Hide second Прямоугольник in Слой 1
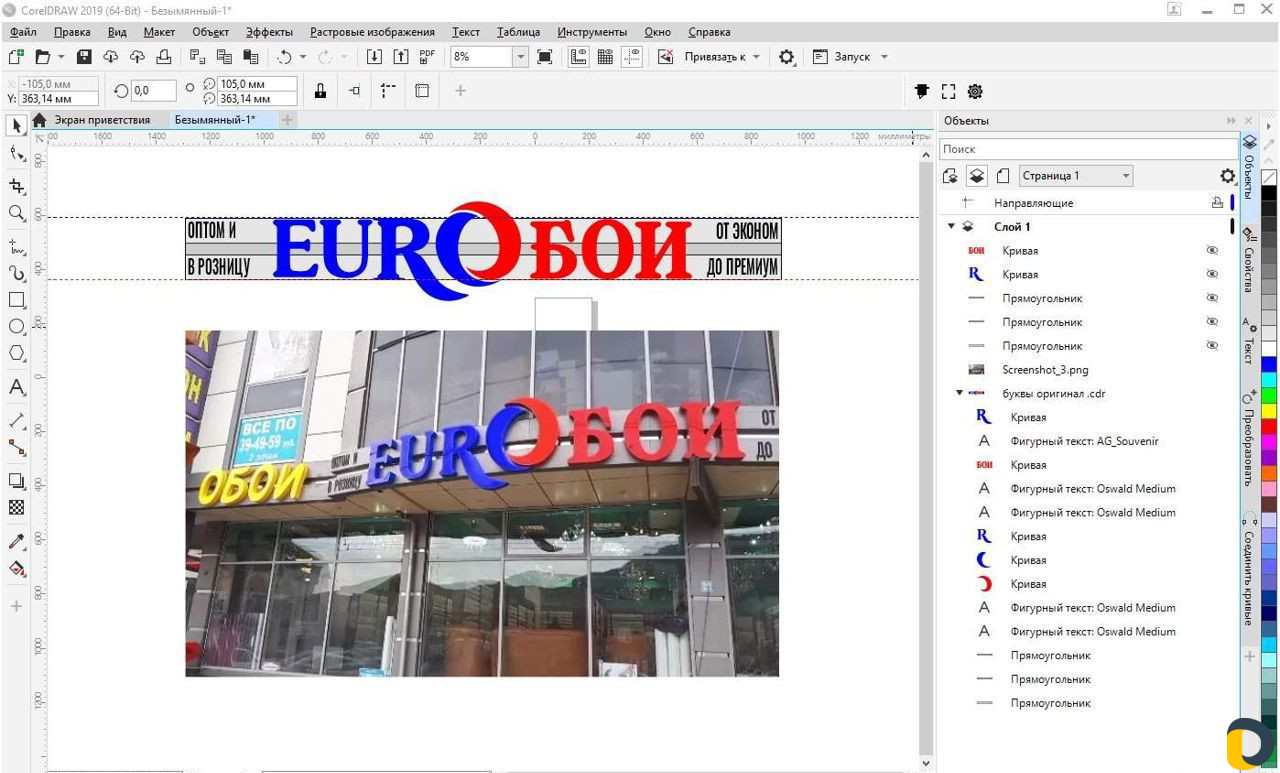The image size is (1280, 773). tap(1212, 322)
